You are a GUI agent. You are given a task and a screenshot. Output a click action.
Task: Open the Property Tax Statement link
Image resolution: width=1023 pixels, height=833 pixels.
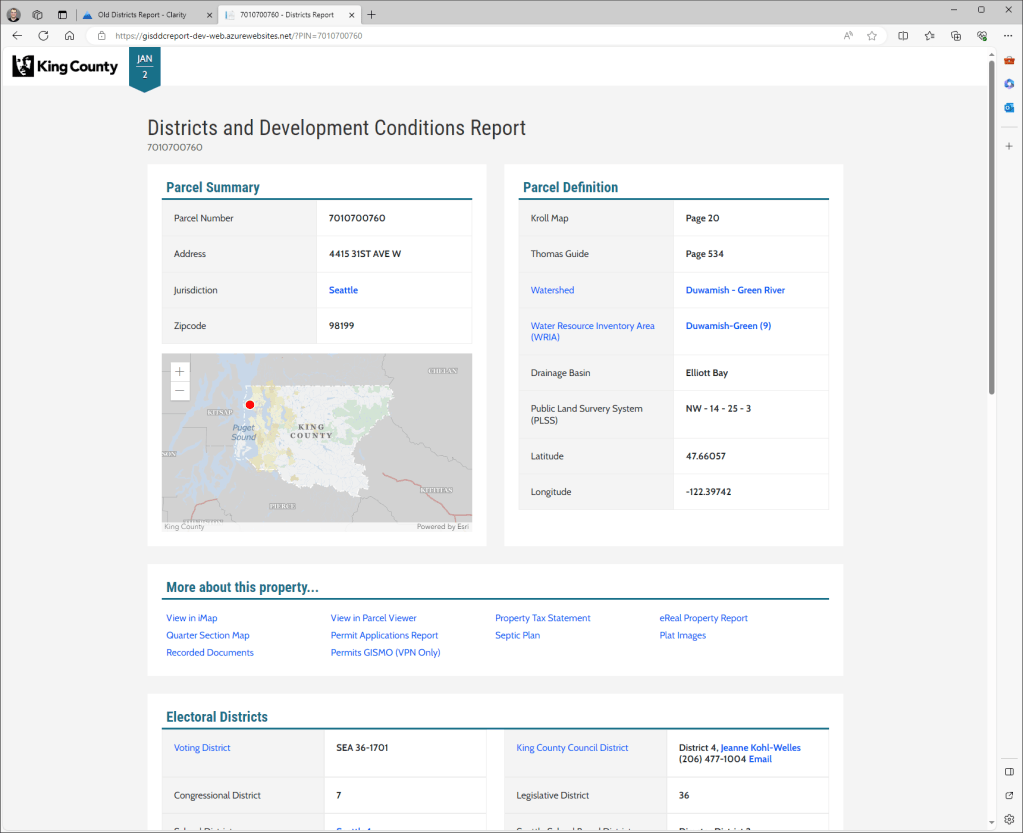(x=543, y=618)
